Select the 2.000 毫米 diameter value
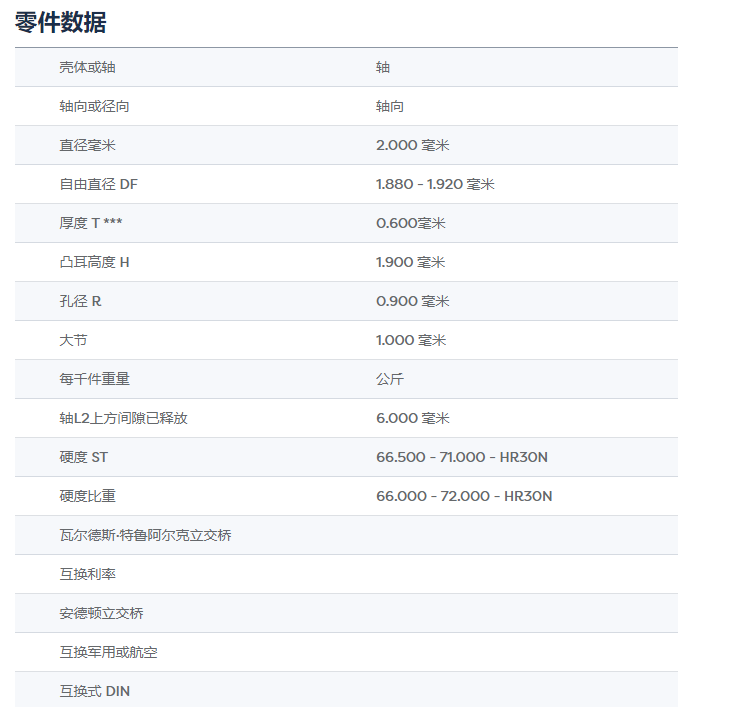 (412, 145)
